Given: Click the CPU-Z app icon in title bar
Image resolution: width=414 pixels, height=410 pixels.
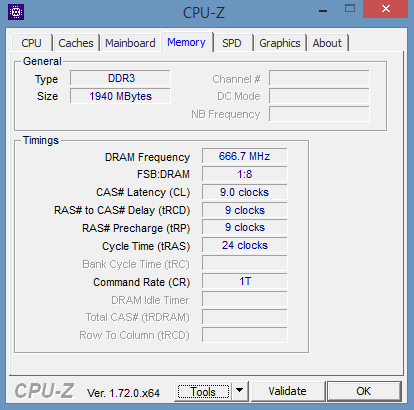Looking at the screenshot, I should (x=16, y=12).
